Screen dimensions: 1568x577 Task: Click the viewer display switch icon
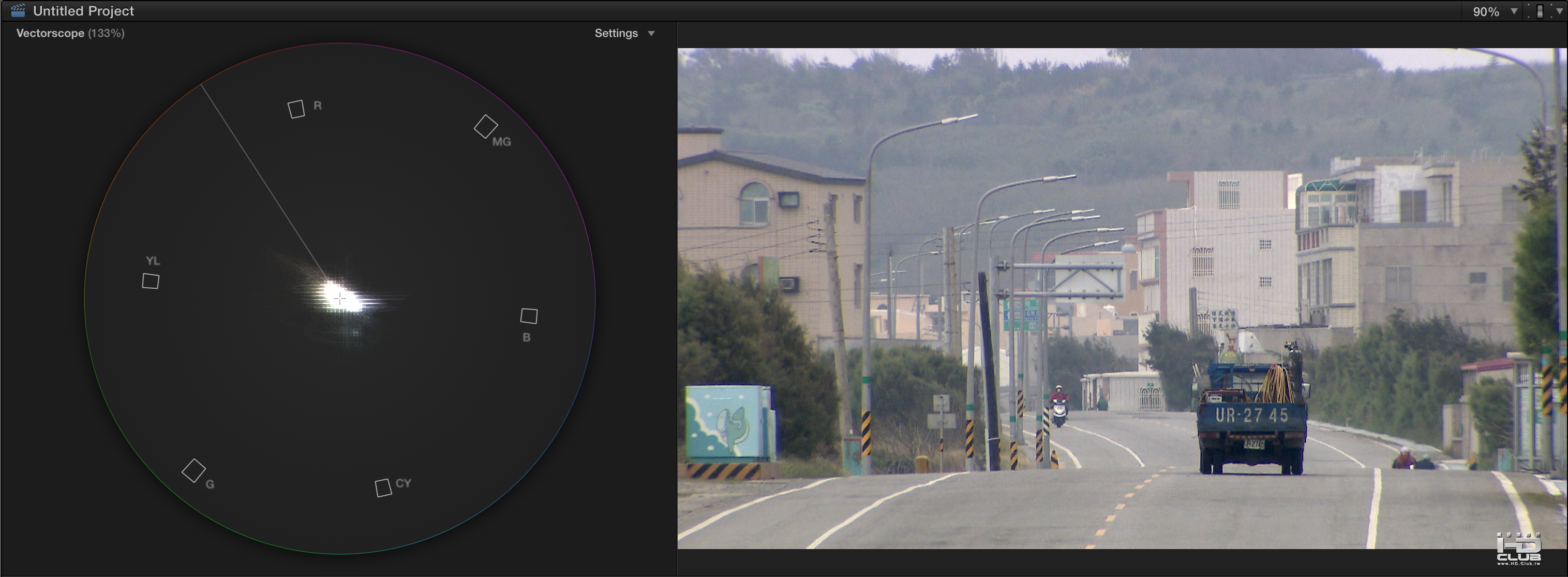coord(1540,11)
